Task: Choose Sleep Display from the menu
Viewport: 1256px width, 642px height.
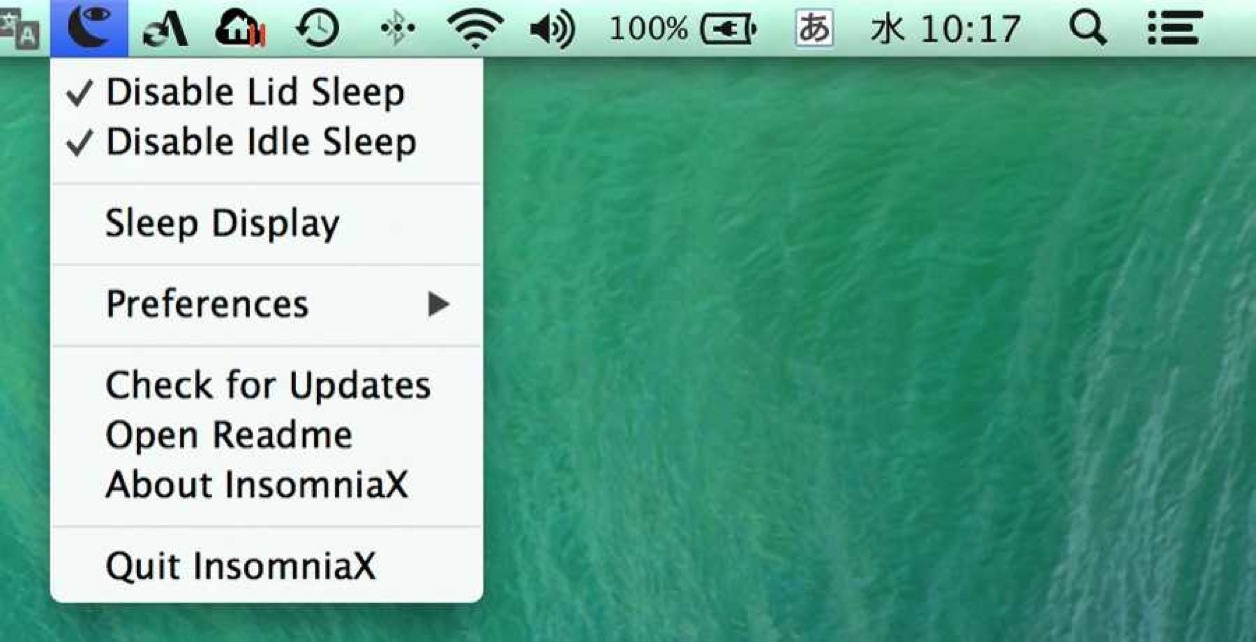Action: pos(266,223)
